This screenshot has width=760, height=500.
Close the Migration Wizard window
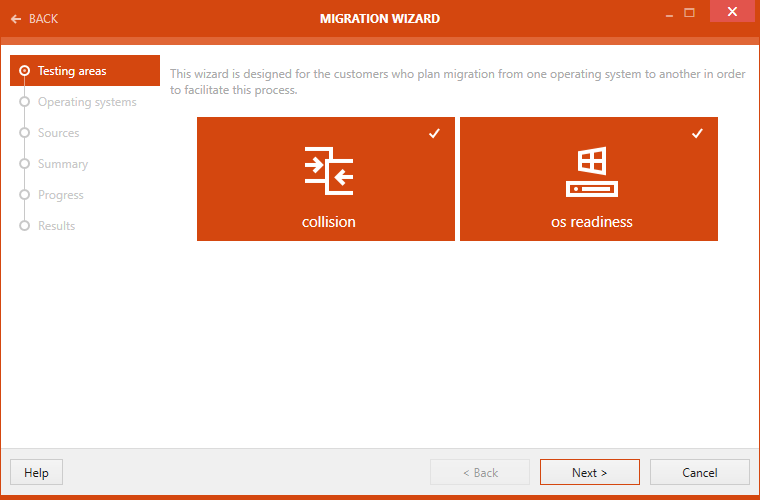(733, 12)
